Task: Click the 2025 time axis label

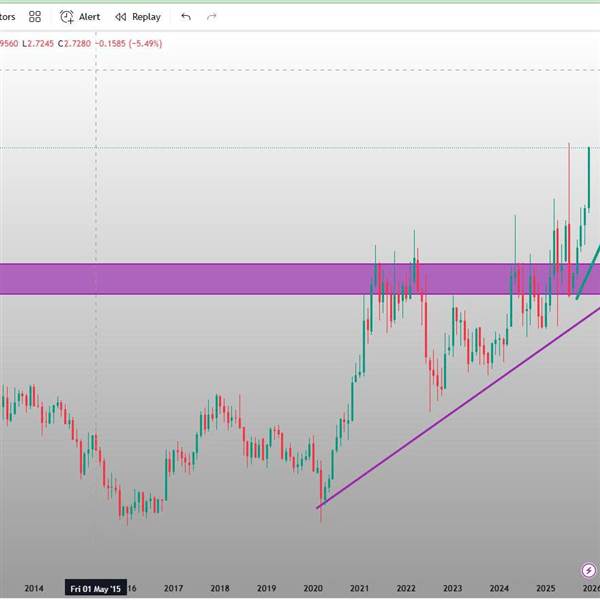Action: [x=546, y=588]
